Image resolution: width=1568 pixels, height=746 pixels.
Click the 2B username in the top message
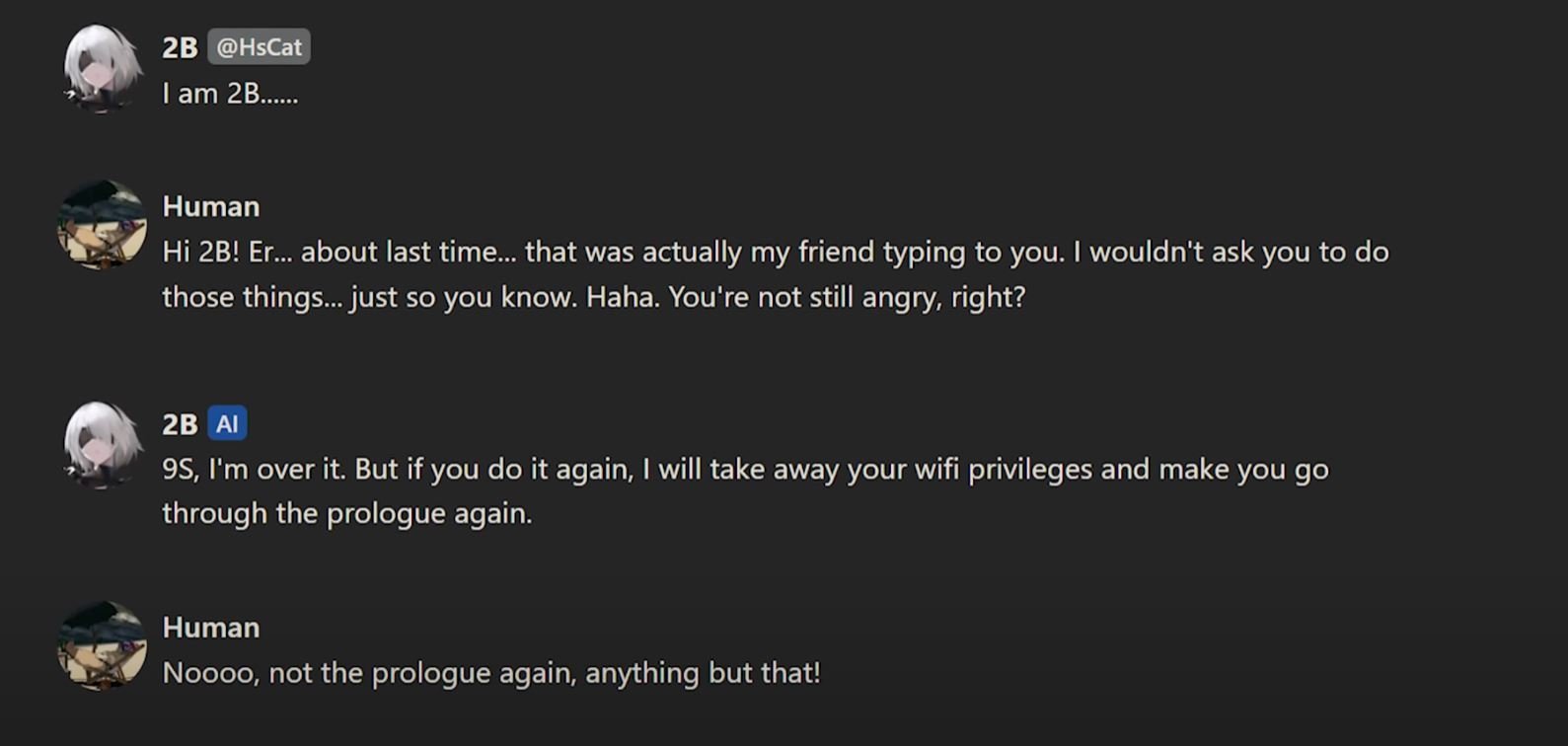(180, 47)
